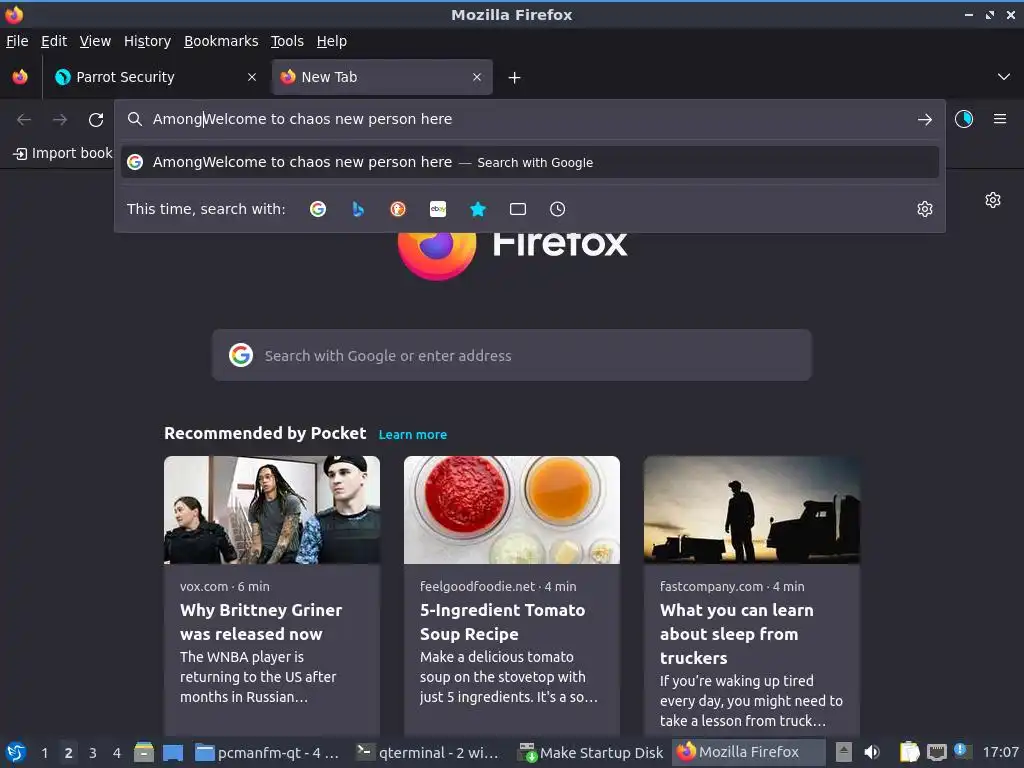Close the New Tab tab
This screenshot has width=1024, height=768.
(x=477, y=77)
